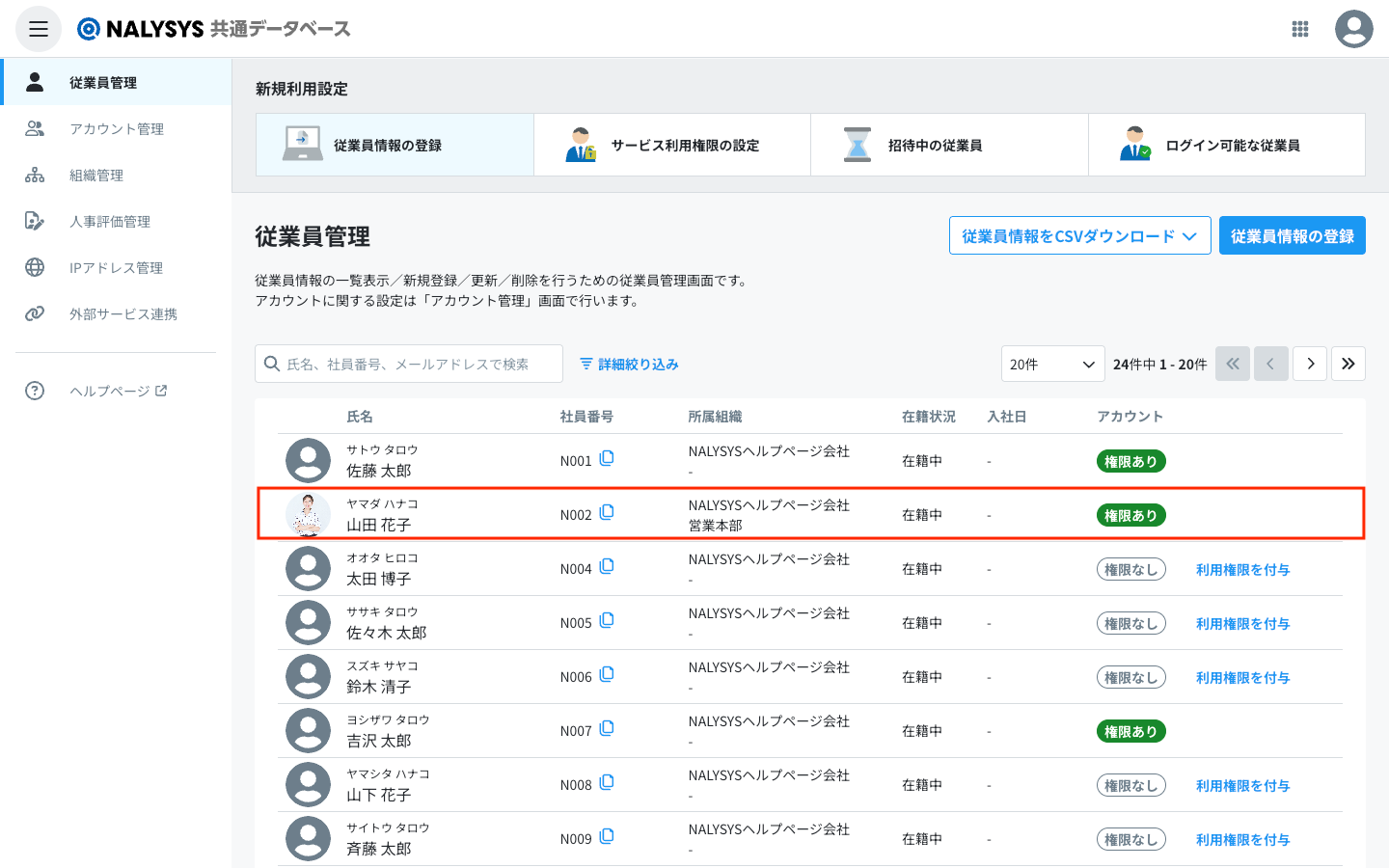This screenshot has height=868, width=1389.
Task: Copy employee number N007
Action: 607,729
